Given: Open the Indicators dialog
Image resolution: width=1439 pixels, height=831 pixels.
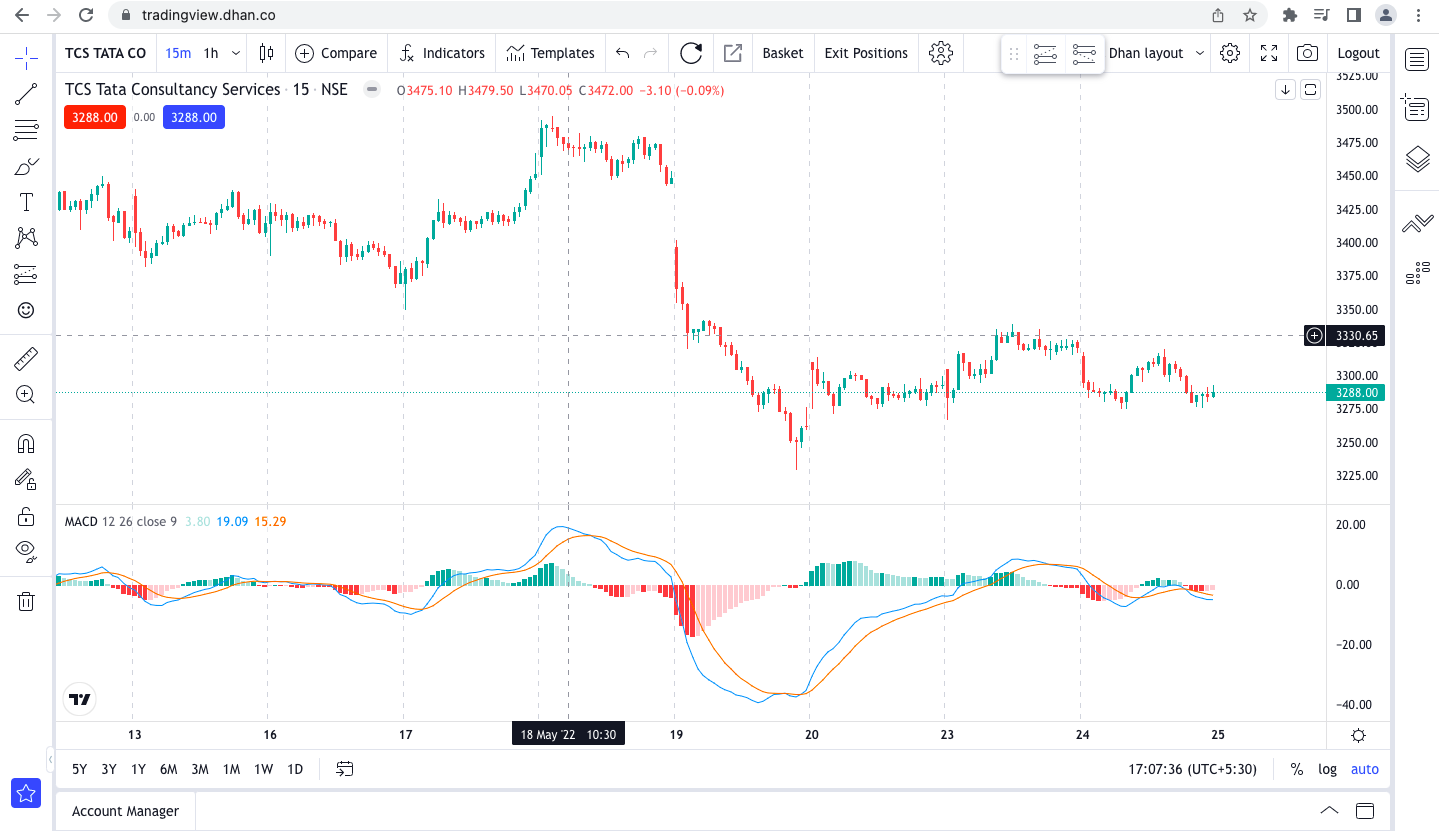Looking at the screenshot, I should tap(441, 53).
